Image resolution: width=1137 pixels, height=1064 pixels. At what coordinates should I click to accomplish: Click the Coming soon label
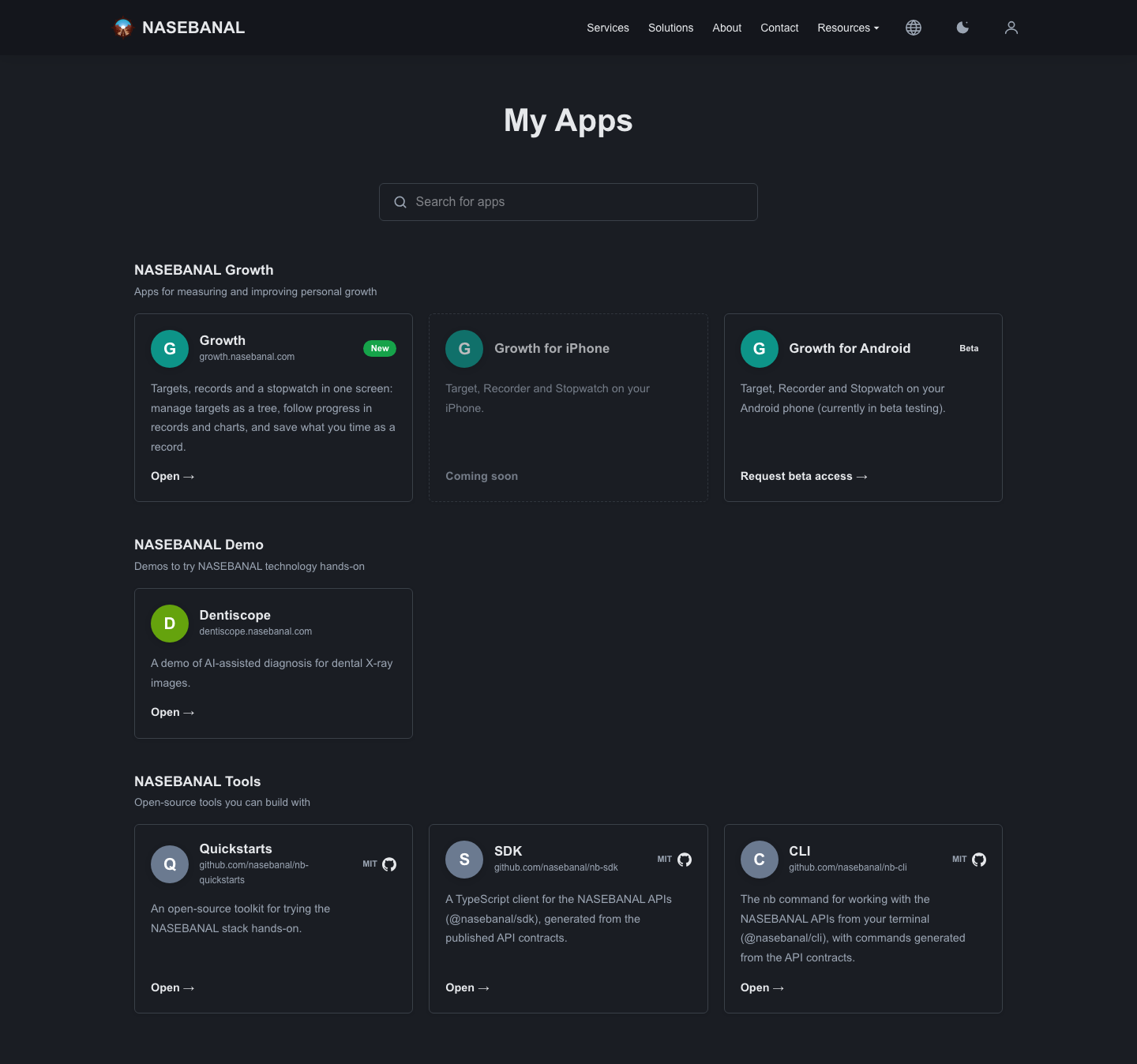(482, 476)
